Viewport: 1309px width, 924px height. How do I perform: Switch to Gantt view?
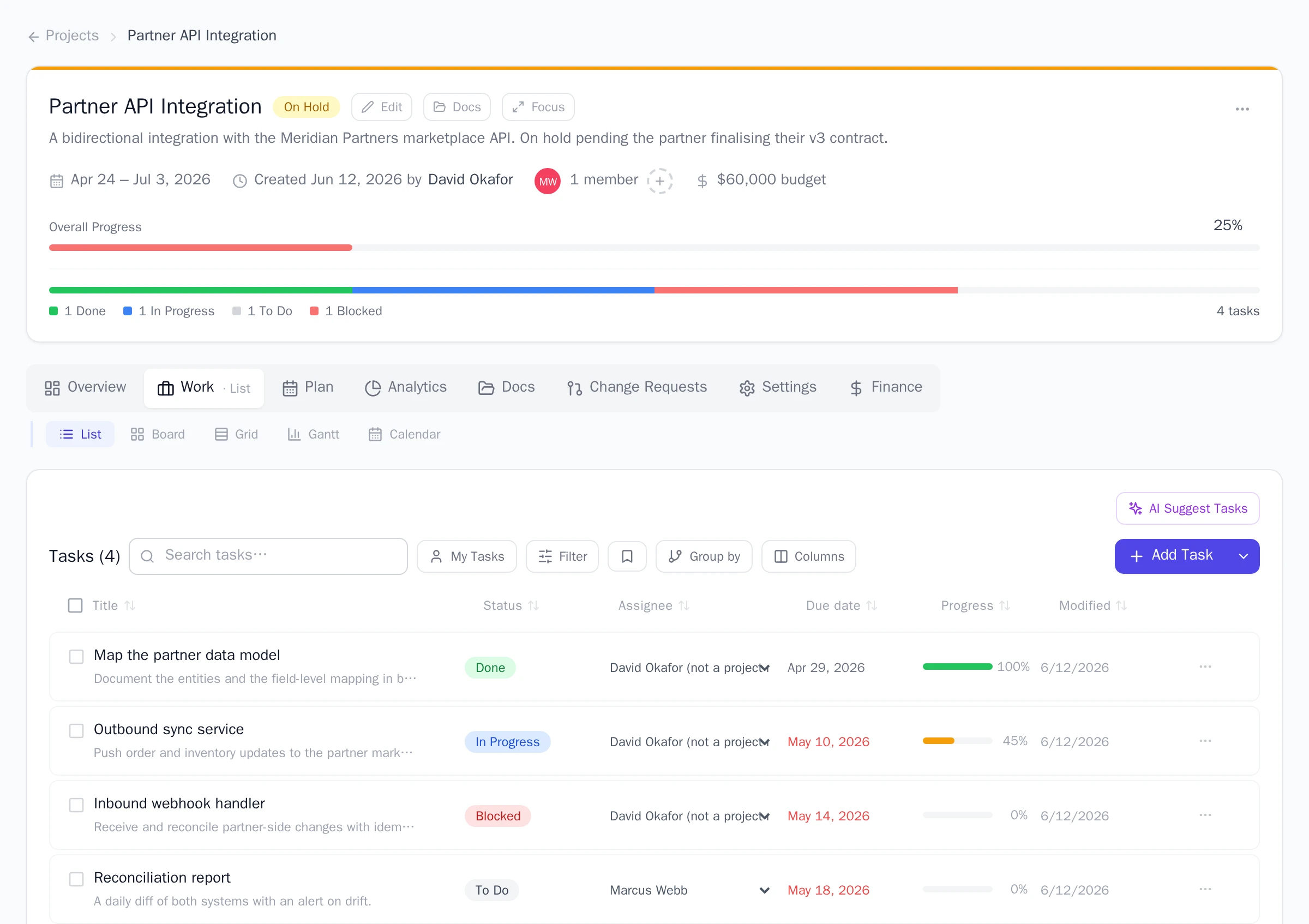[314, 434]
